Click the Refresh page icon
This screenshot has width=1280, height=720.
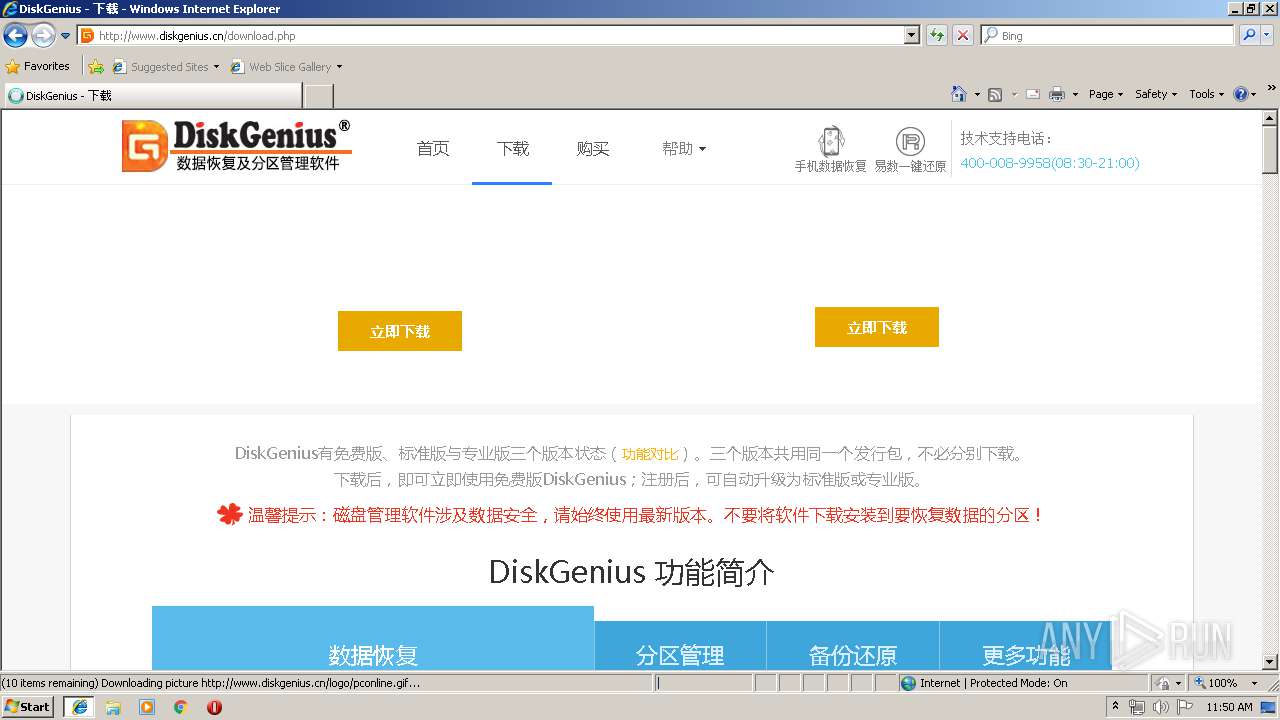937,35
